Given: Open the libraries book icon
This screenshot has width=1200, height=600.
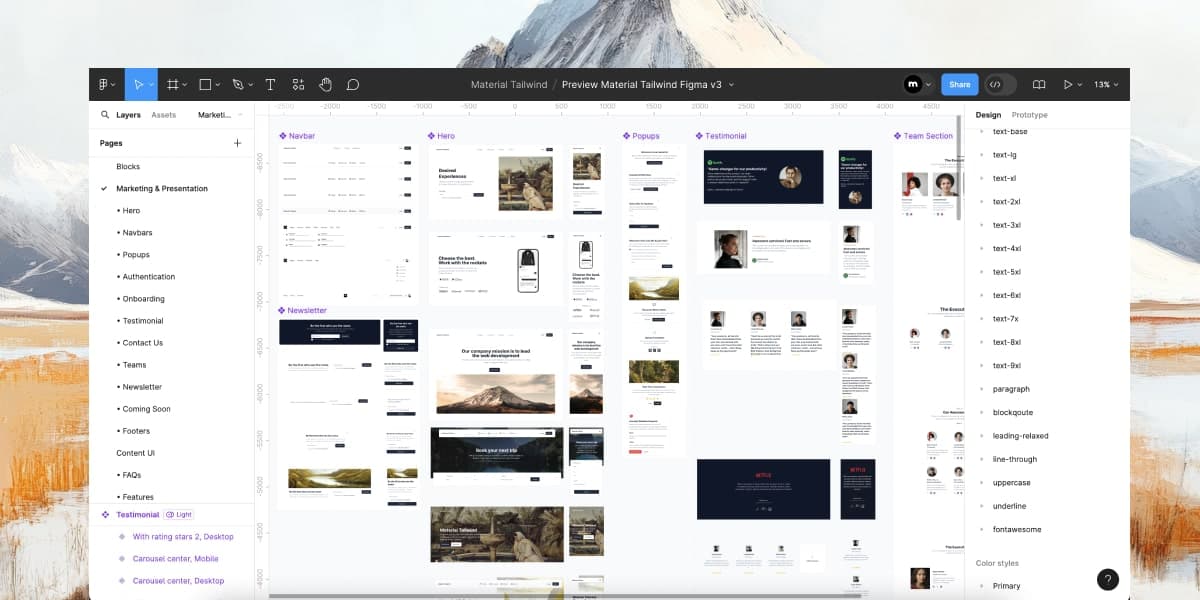Looking at the screenshot, I should (x=1039, y=85).
